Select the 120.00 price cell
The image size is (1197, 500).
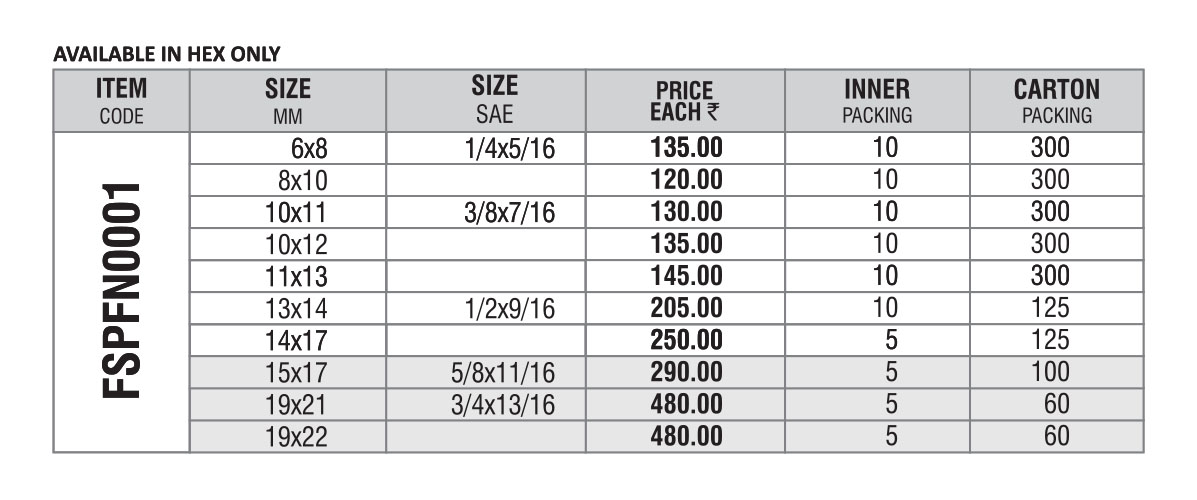click(x=685, y=181)
